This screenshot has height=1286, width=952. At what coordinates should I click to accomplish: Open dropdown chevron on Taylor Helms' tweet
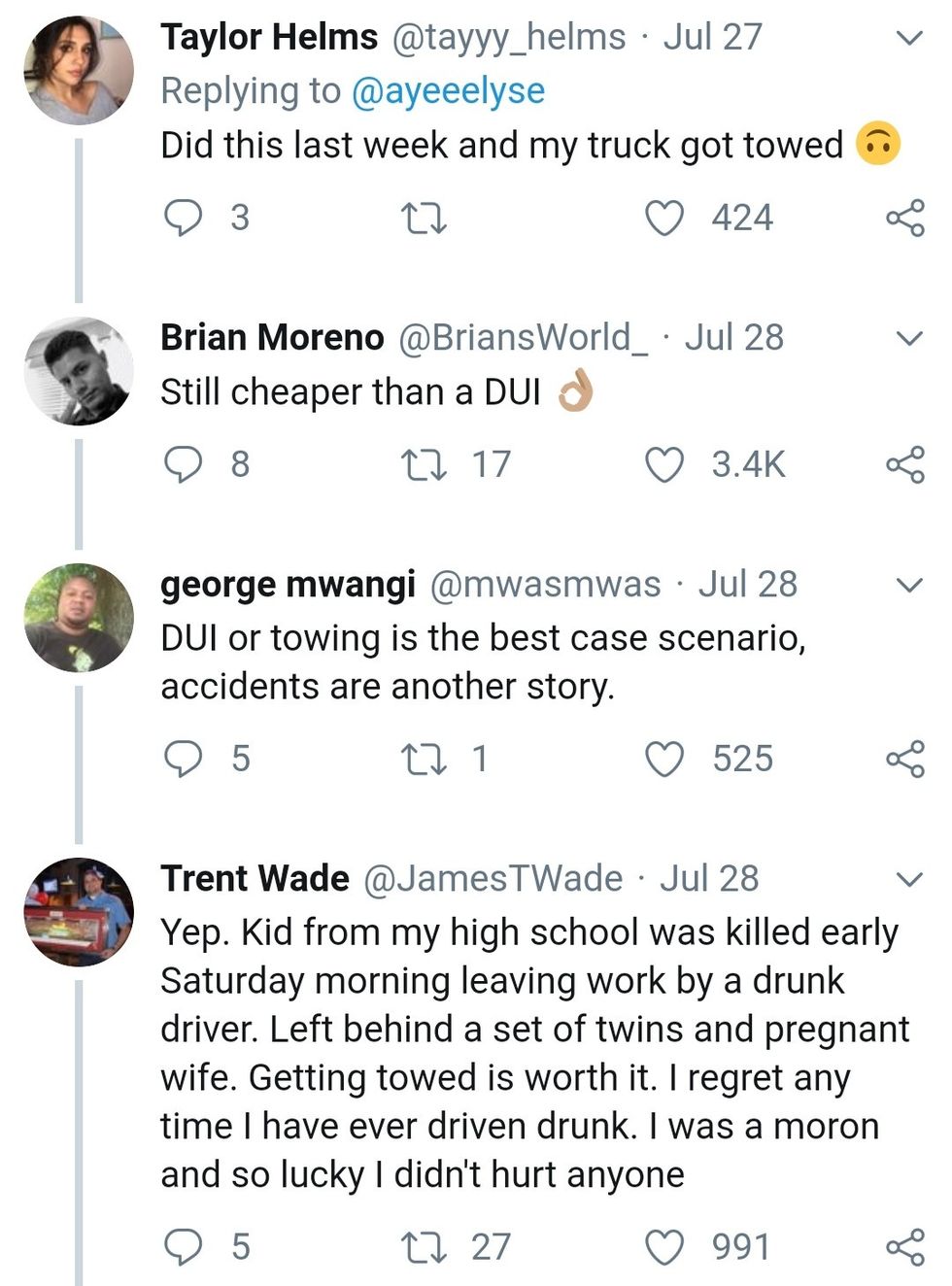click(908, 39)
